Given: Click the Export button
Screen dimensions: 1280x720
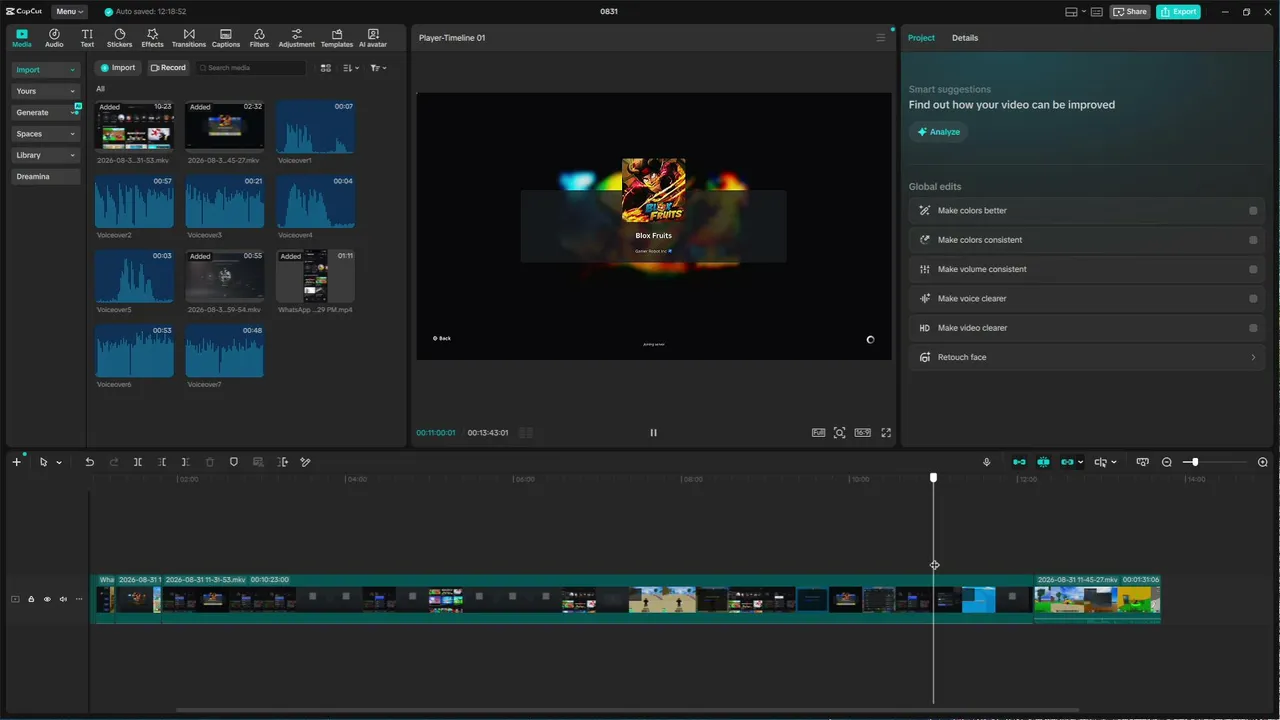Looking at the screenshot, I should point(1178,12).
